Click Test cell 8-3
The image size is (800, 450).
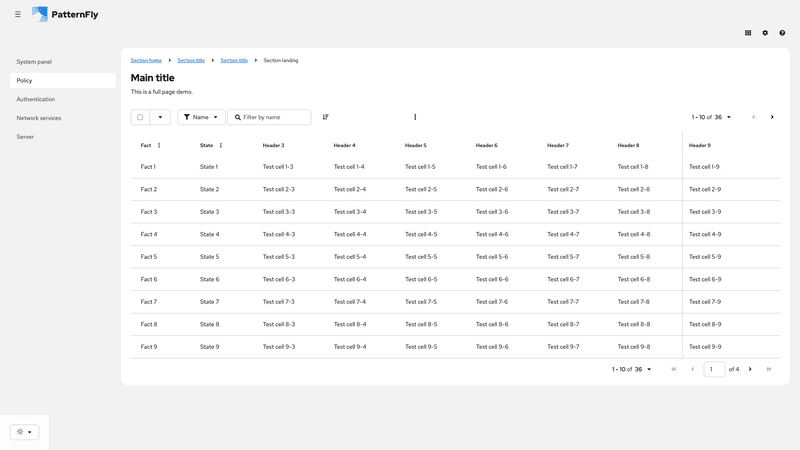point(279,324)
